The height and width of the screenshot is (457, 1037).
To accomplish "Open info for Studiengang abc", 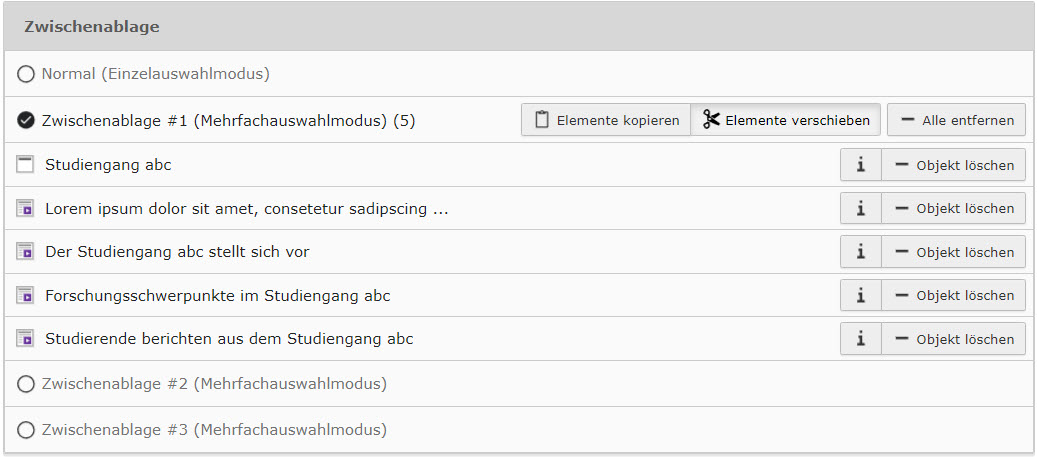I will [x=860, y=165].
